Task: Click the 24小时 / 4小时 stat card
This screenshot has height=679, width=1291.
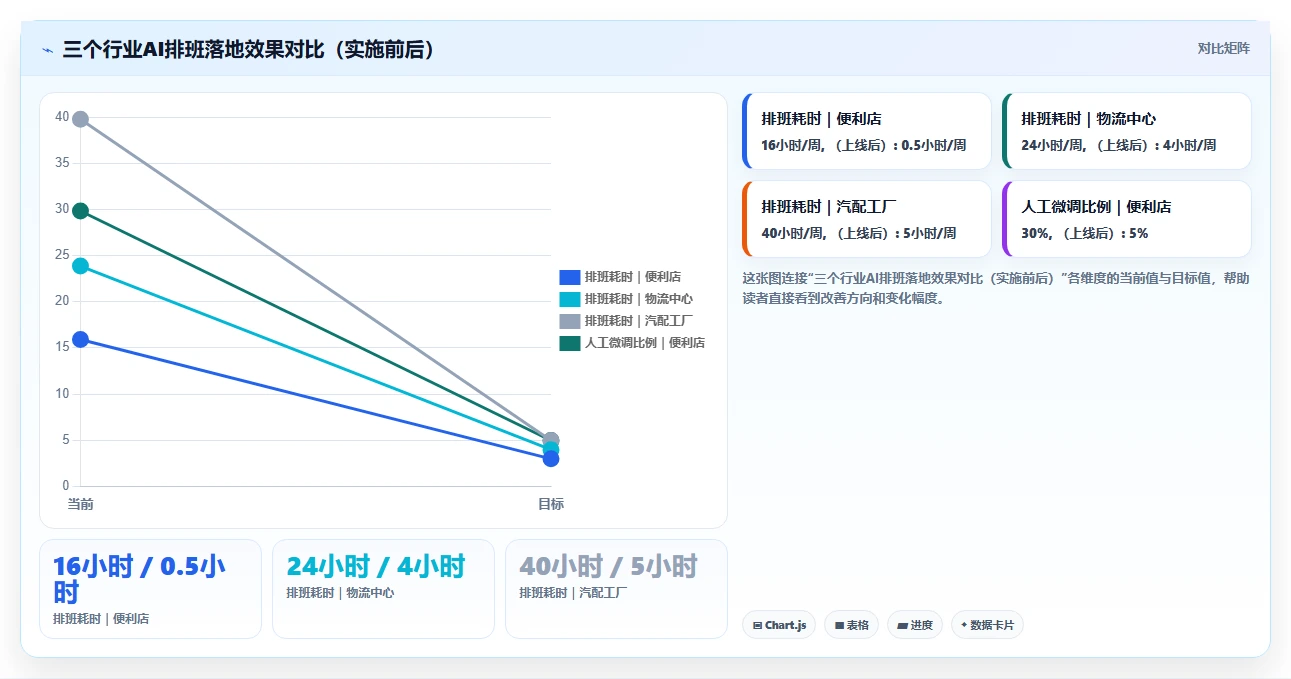Action: (x=383, y=589)
